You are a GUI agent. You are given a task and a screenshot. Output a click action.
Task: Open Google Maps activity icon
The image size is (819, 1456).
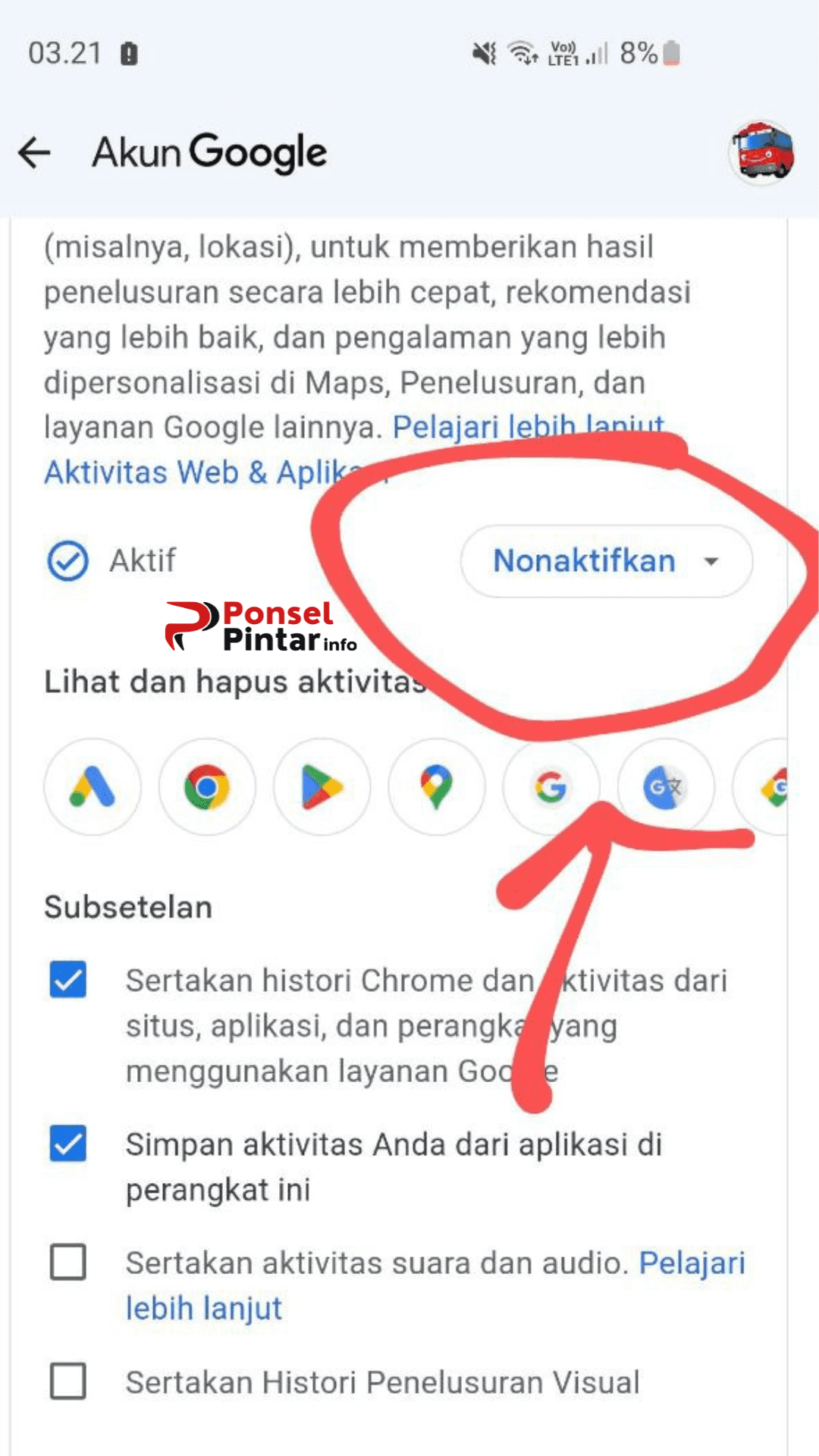(x=437, y=786)
